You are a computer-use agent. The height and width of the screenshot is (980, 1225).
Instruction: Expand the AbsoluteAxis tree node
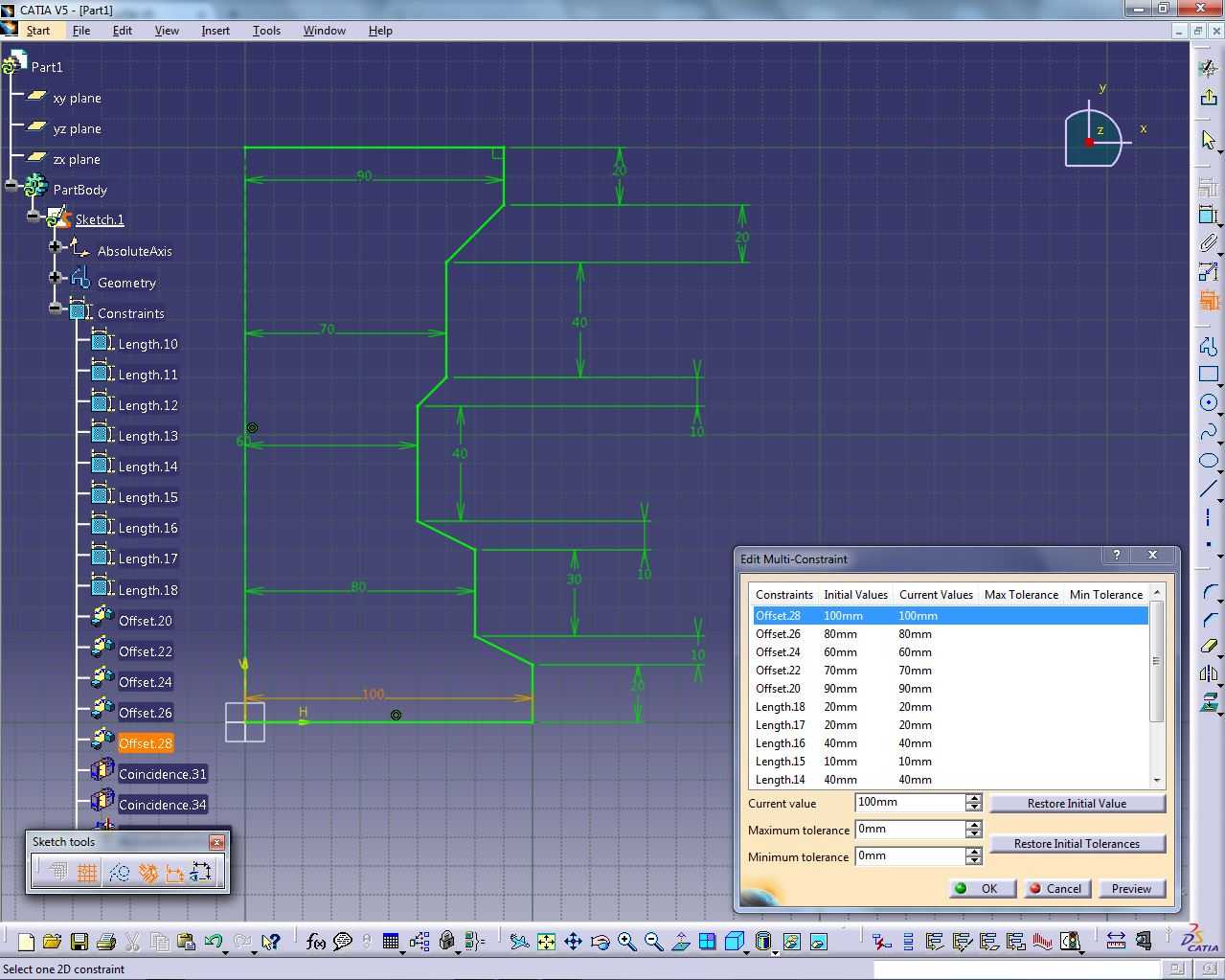(56, 246)
